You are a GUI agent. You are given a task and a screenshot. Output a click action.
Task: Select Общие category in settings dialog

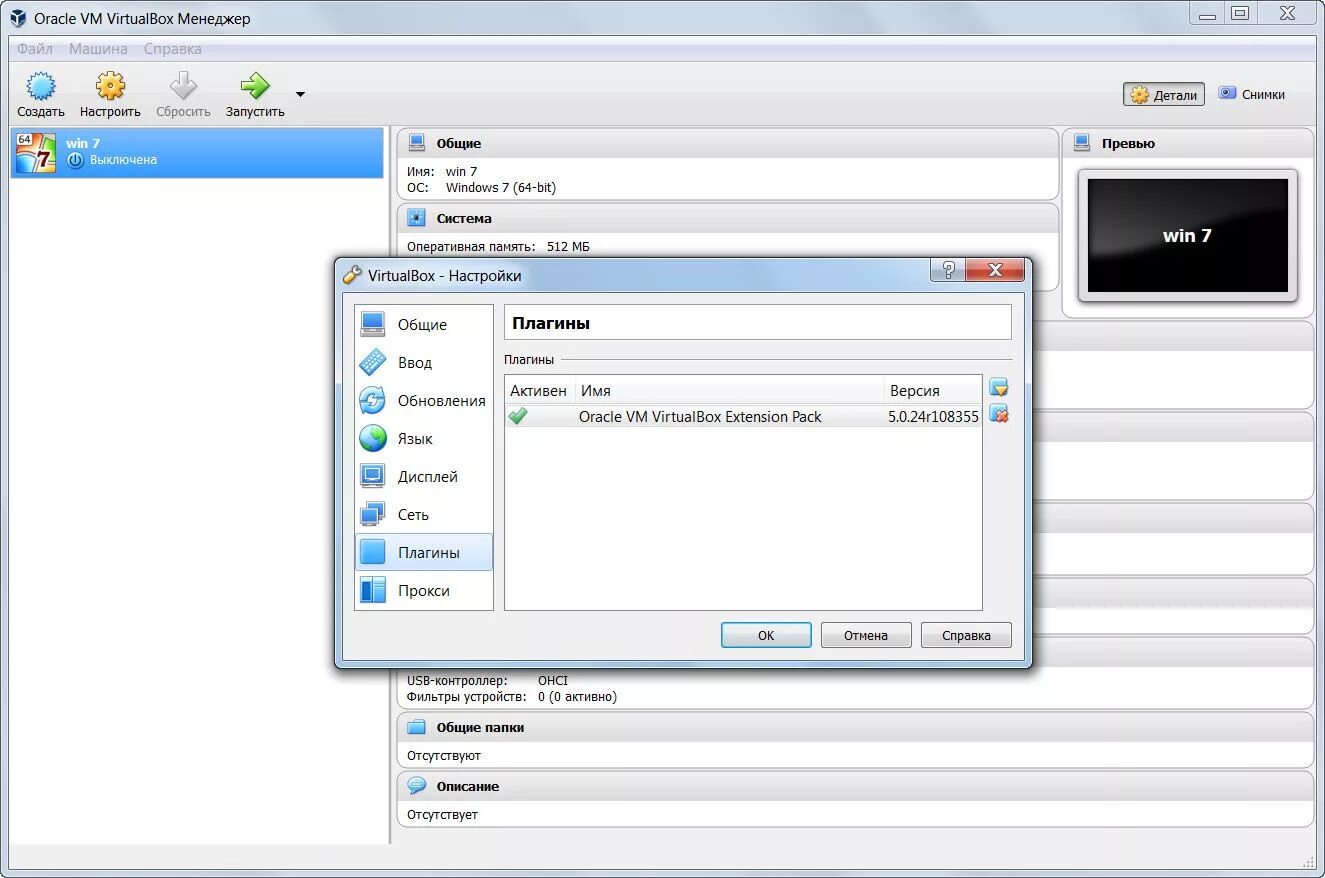[424, 324]
